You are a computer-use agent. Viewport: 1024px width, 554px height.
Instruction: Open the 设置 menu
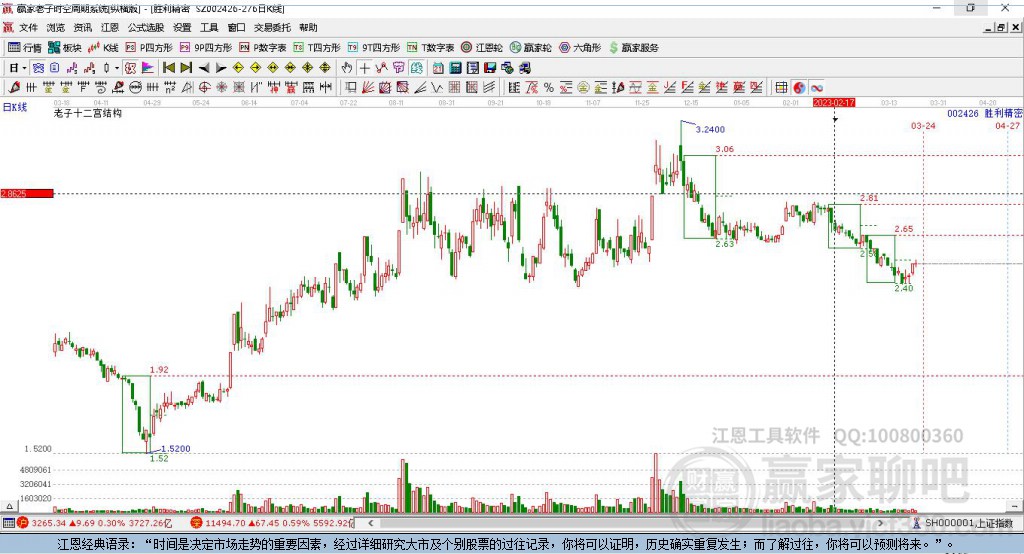tap(182, 27)
